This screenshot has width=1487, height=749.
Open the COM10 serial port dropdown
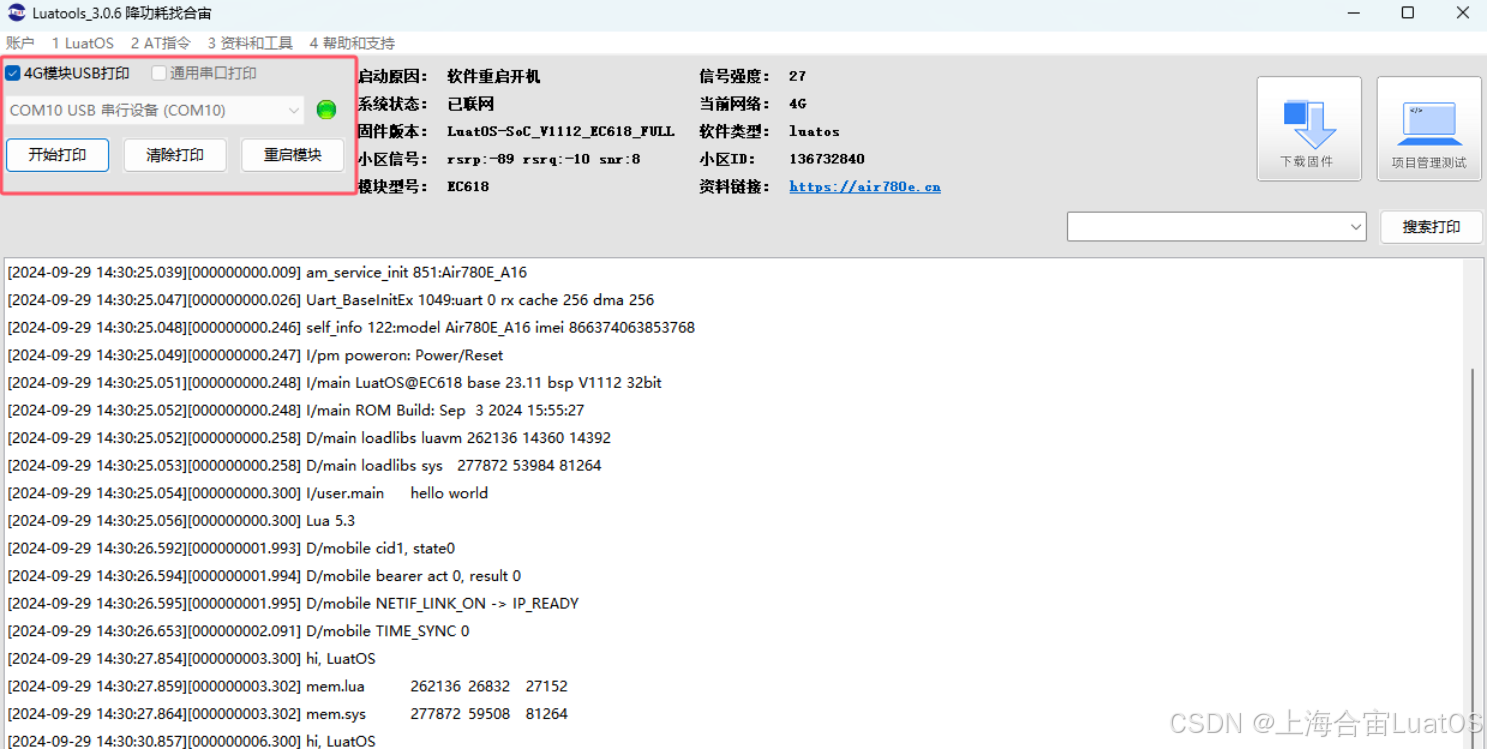tap(292, 110)
